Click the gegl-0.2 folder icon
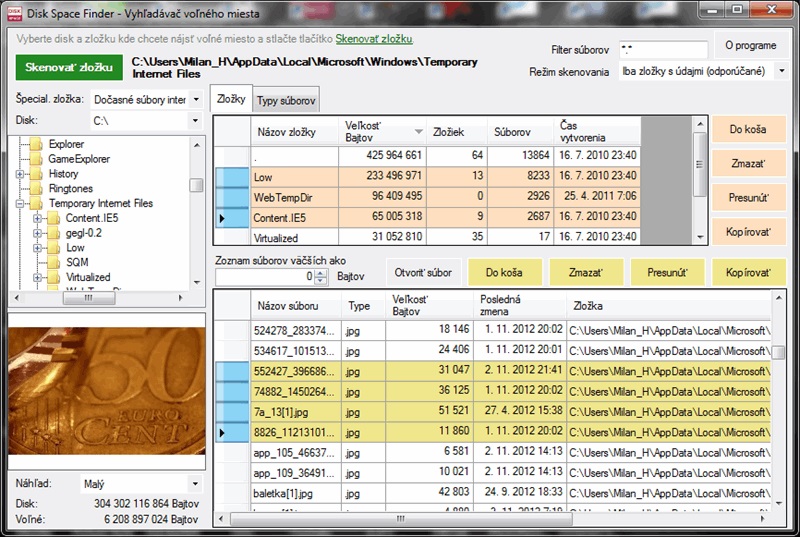Viewport: 800px width, 537px height. pos(53,233)
